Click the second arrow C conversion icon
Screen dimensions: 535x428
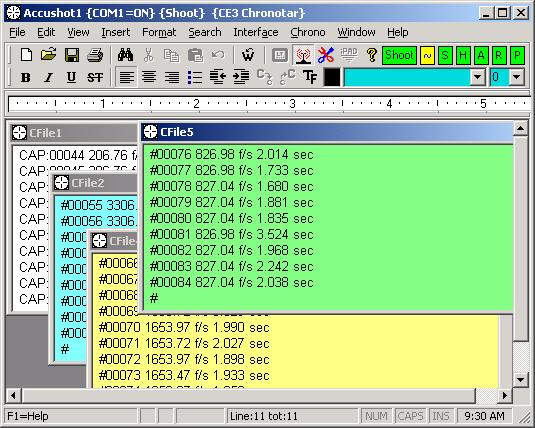[287, 77]
